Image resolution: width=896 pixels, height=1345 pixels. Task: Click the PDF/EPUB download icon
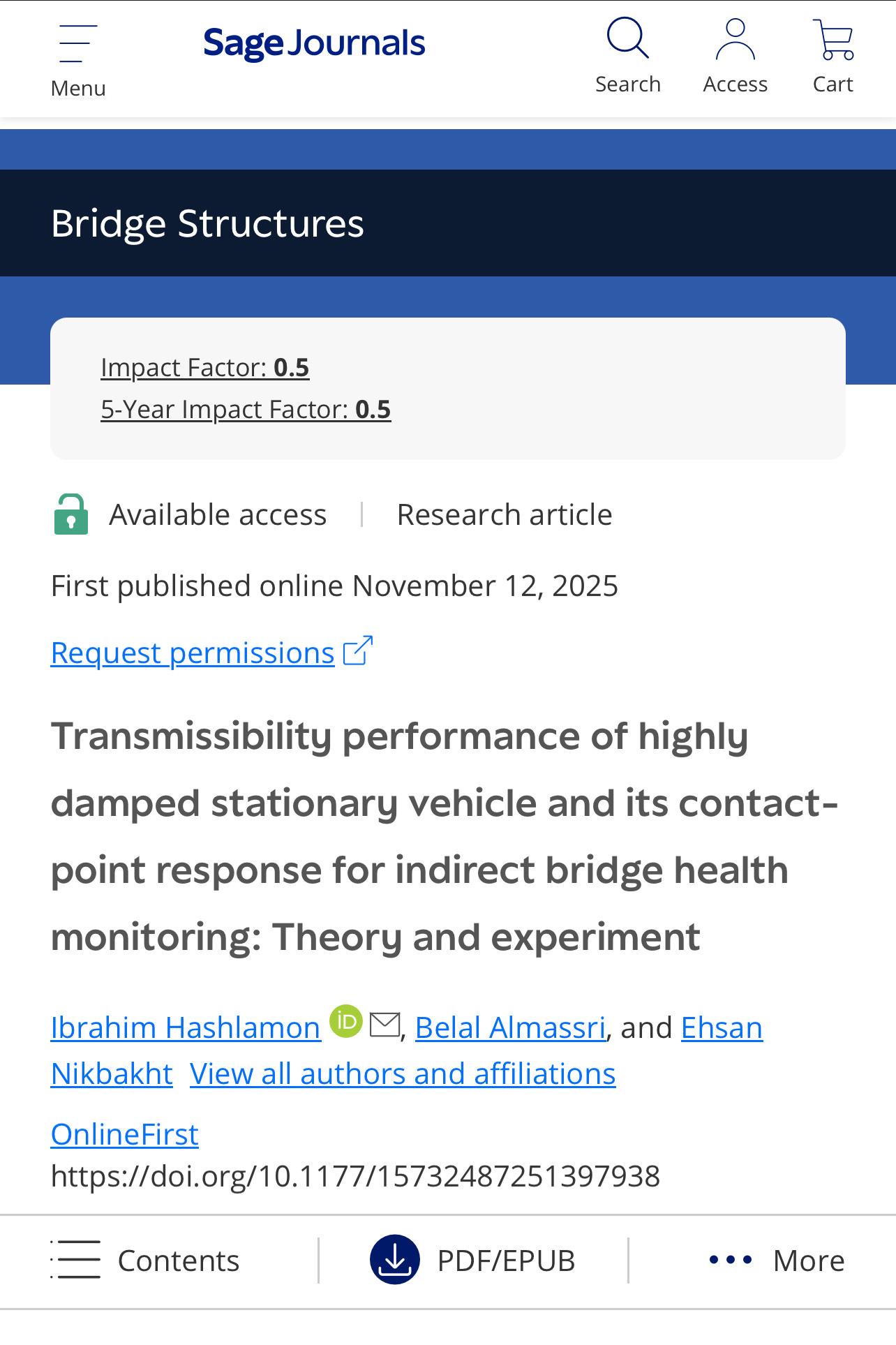point(395,1260)
